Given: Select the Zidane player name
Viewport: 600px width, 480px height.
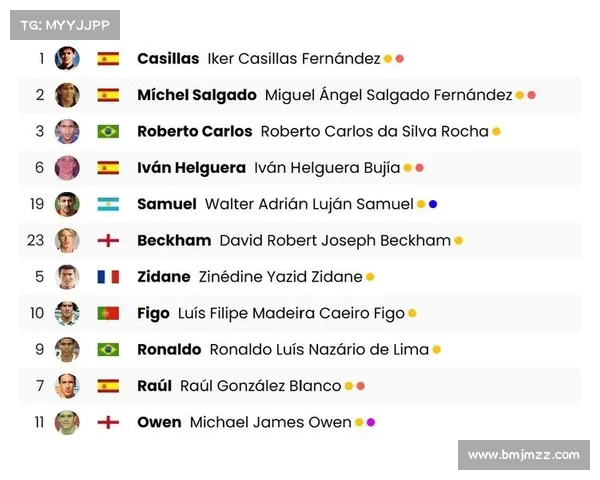Looking at the screenshot, I should tap(163, 277).
